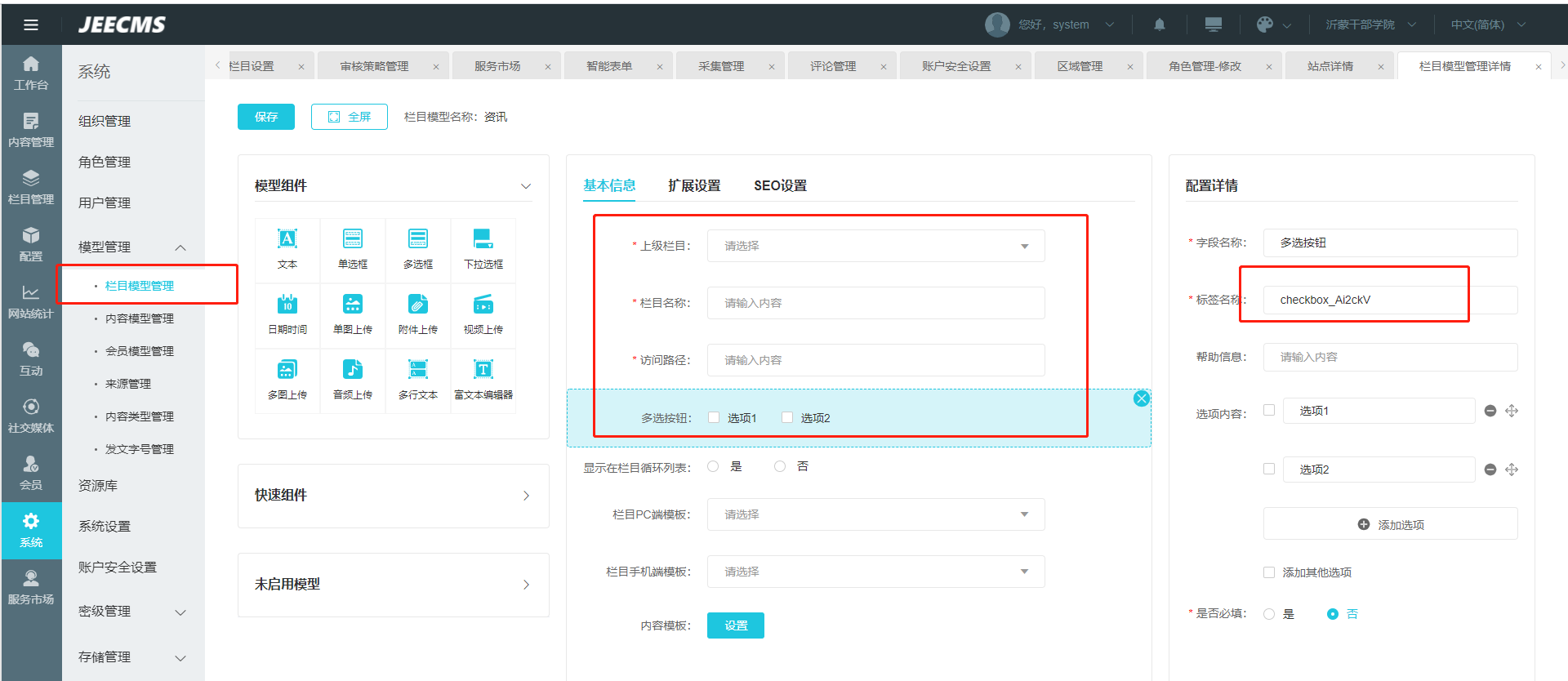Expand the 密级管理 sidebar group
The height and width of the screenshot is (681, 1568).
pos(132,612)
